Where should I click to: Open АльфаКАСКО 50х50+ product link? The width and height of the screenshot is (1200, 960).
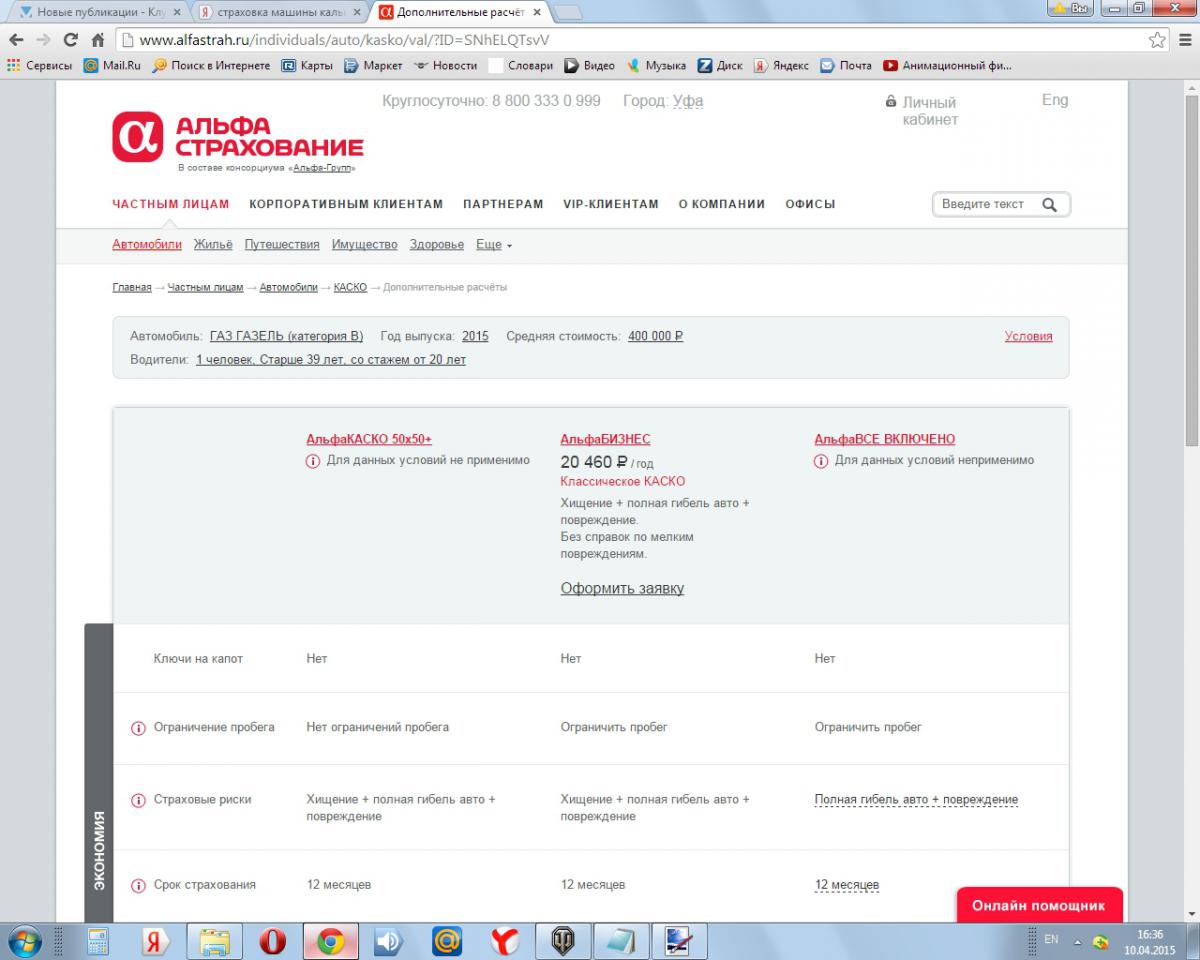point(369,439)
